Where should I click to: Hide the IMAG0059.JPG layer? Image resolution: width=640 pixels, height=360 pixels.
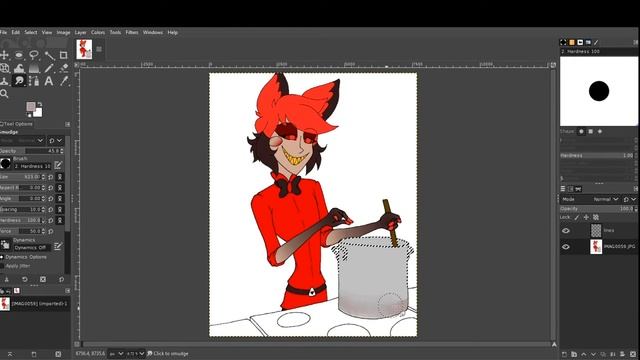(566, 247)
